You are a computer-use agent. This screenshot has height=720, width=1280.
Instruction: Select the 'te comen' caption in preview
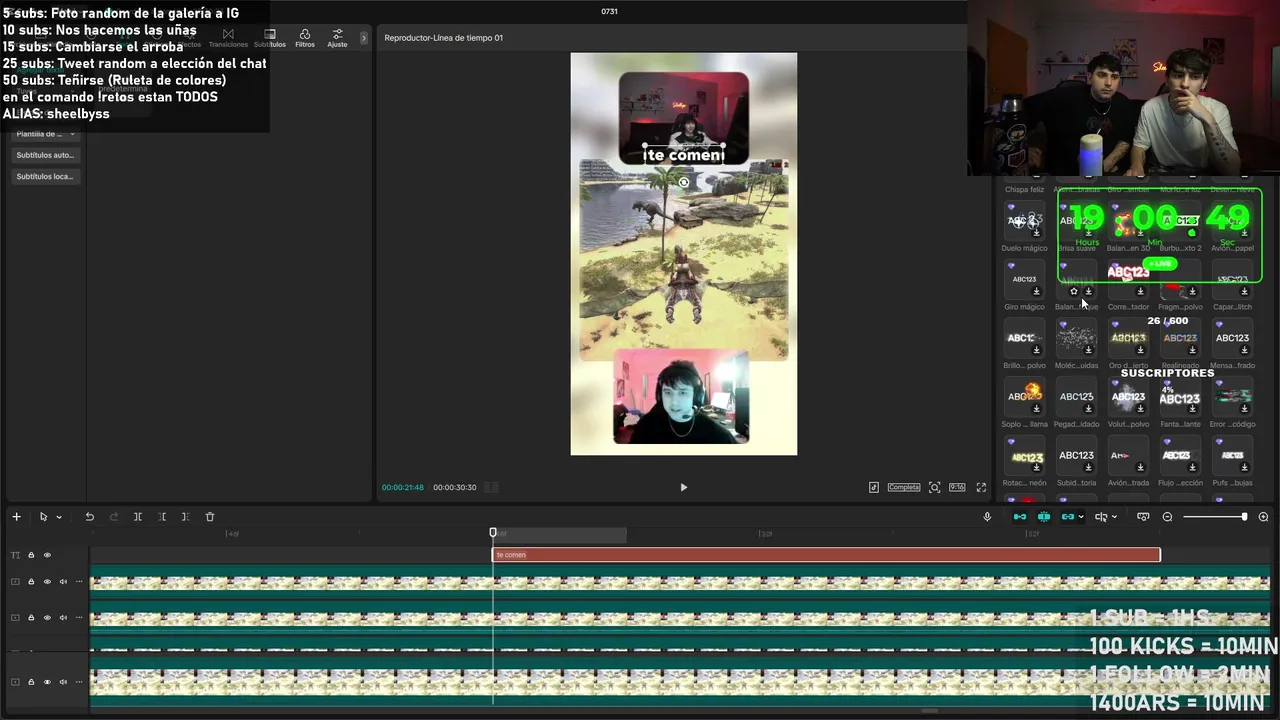coord(684,155)
